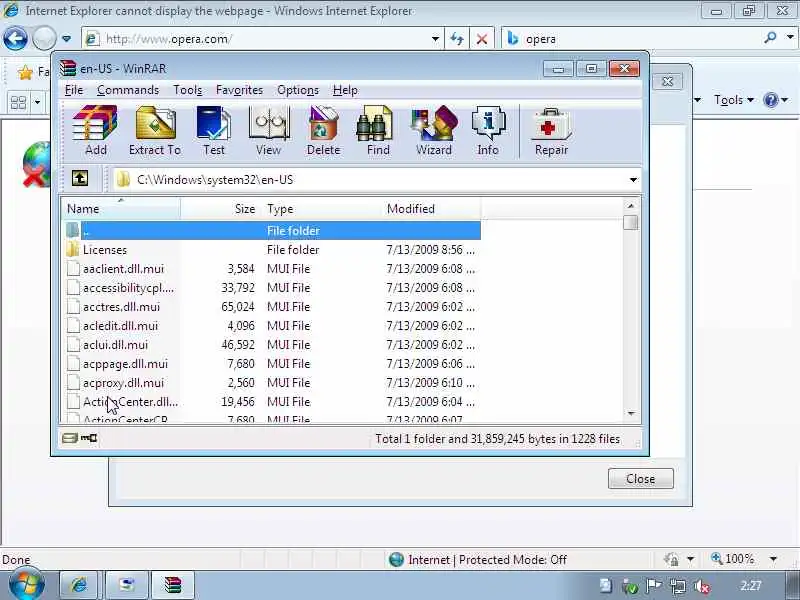Click Internet Explorer Back button
800x600 pixels.
tap(15, 38)
